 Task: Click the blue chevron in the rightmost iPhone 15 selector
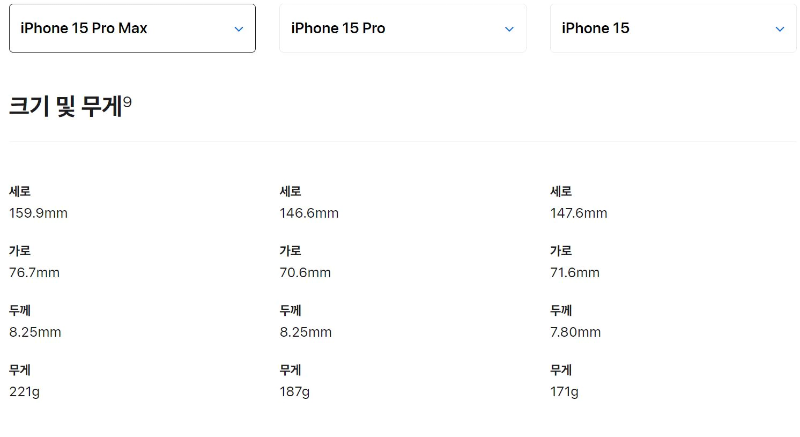780,29
